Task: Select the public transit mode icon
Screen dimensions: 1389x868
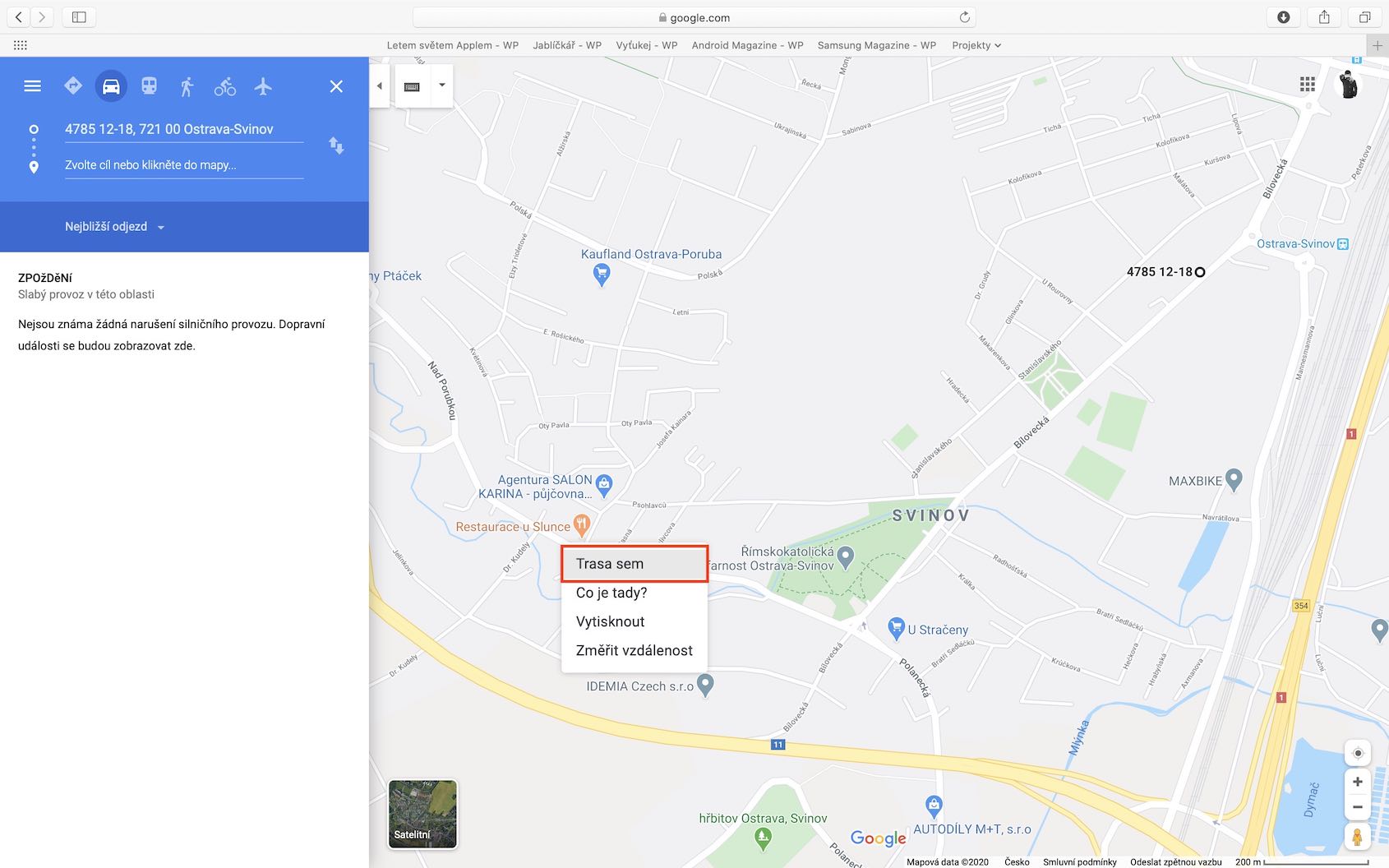Action: coord(149,86)
